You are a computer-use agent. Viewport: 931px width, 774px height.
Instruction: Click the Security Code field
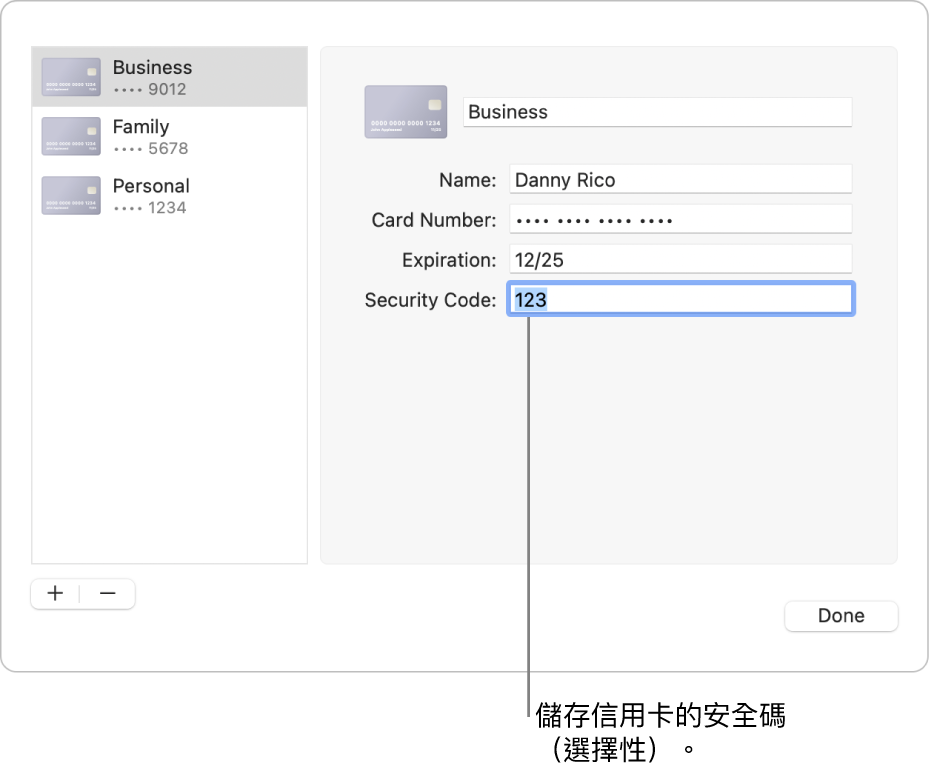680,299
